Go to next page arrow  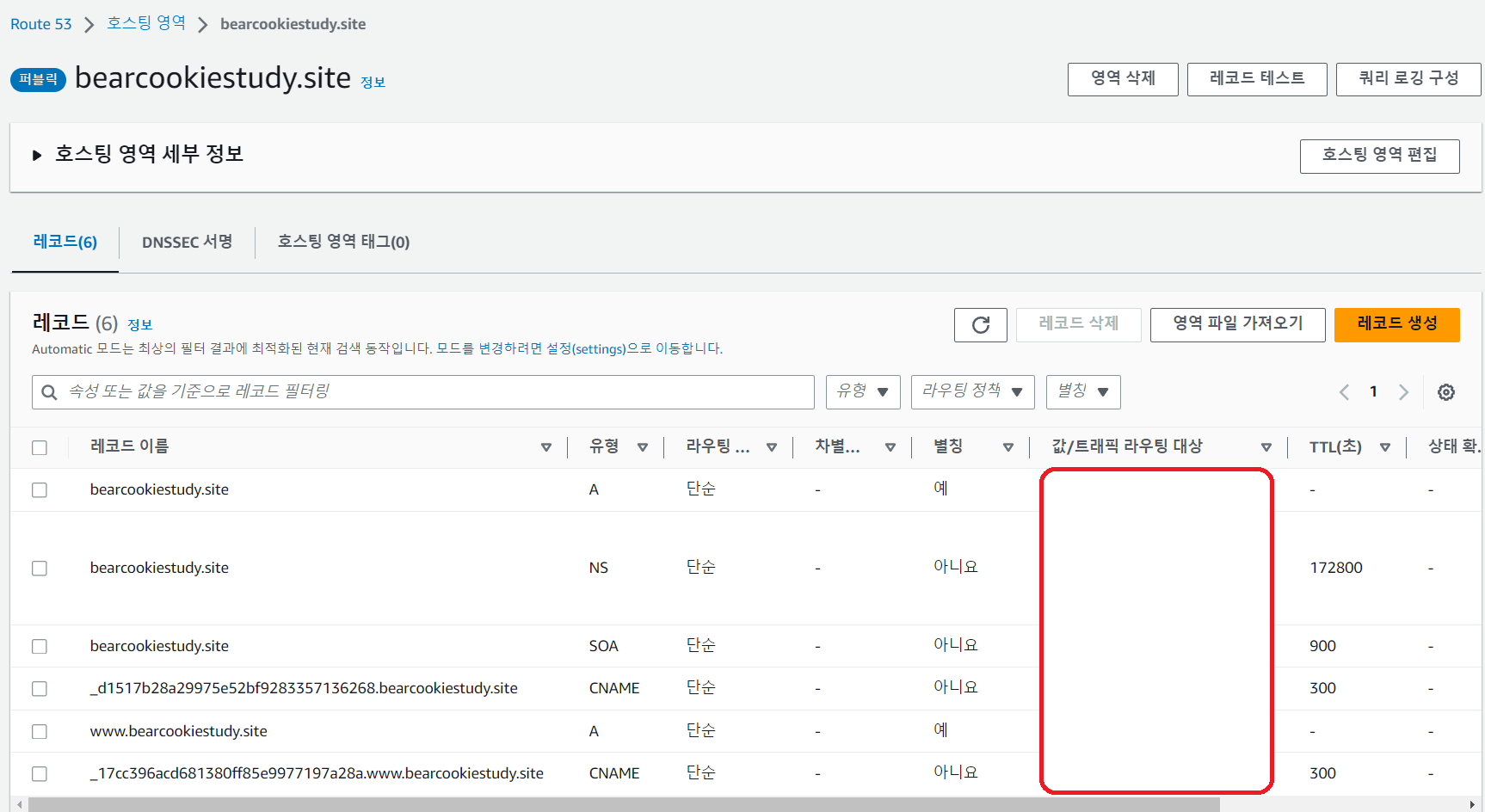(1403, 392)
